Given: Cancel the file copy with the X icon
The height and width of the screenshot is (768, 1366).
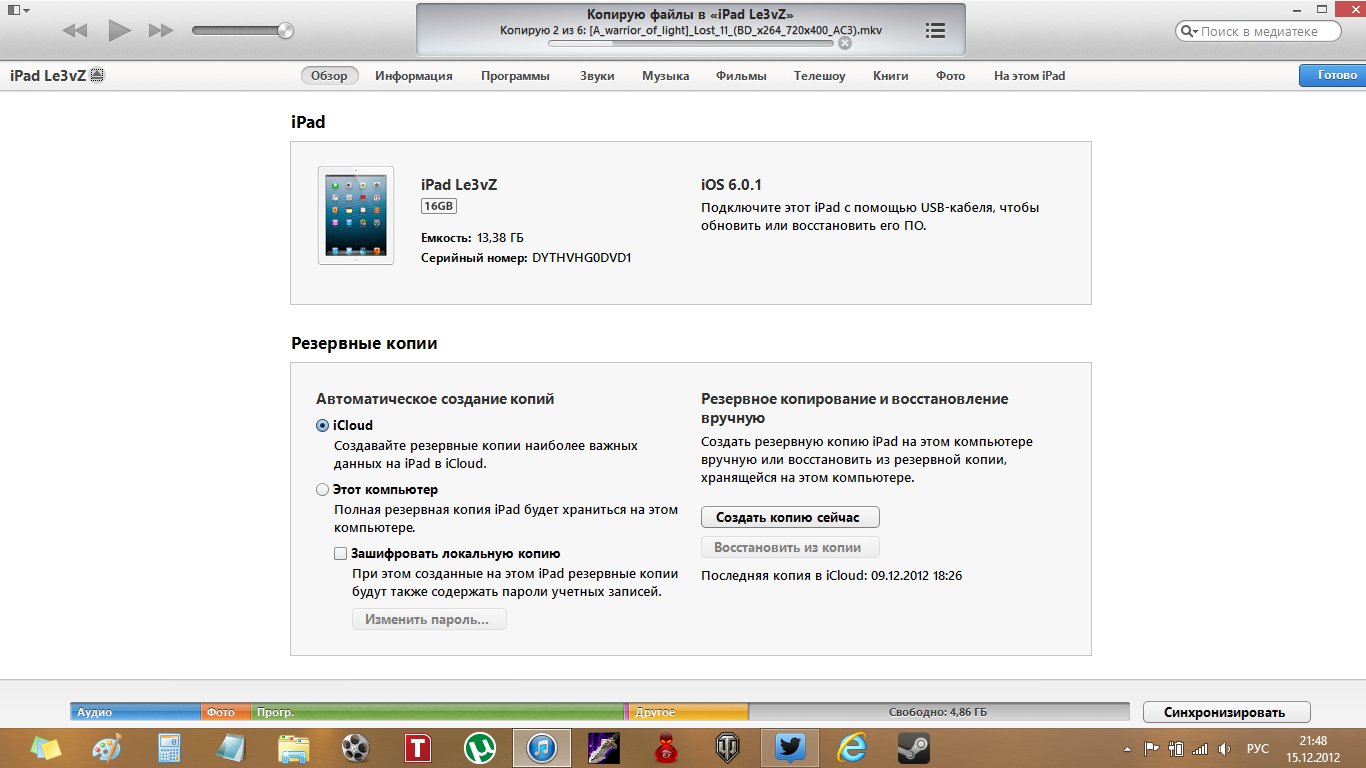Looking at the screenshot, I should [845, 43].
